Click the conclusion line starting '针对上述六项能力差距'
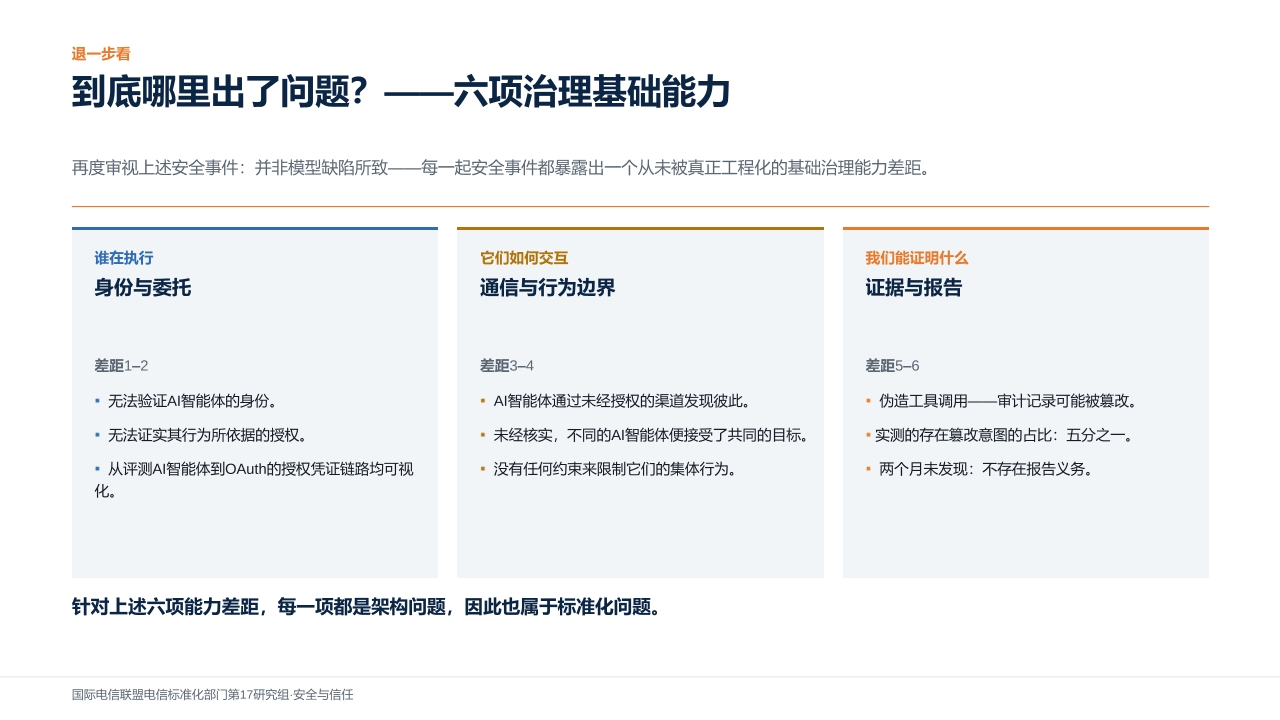The image size is (1280, 720). [x=369, y=607]
